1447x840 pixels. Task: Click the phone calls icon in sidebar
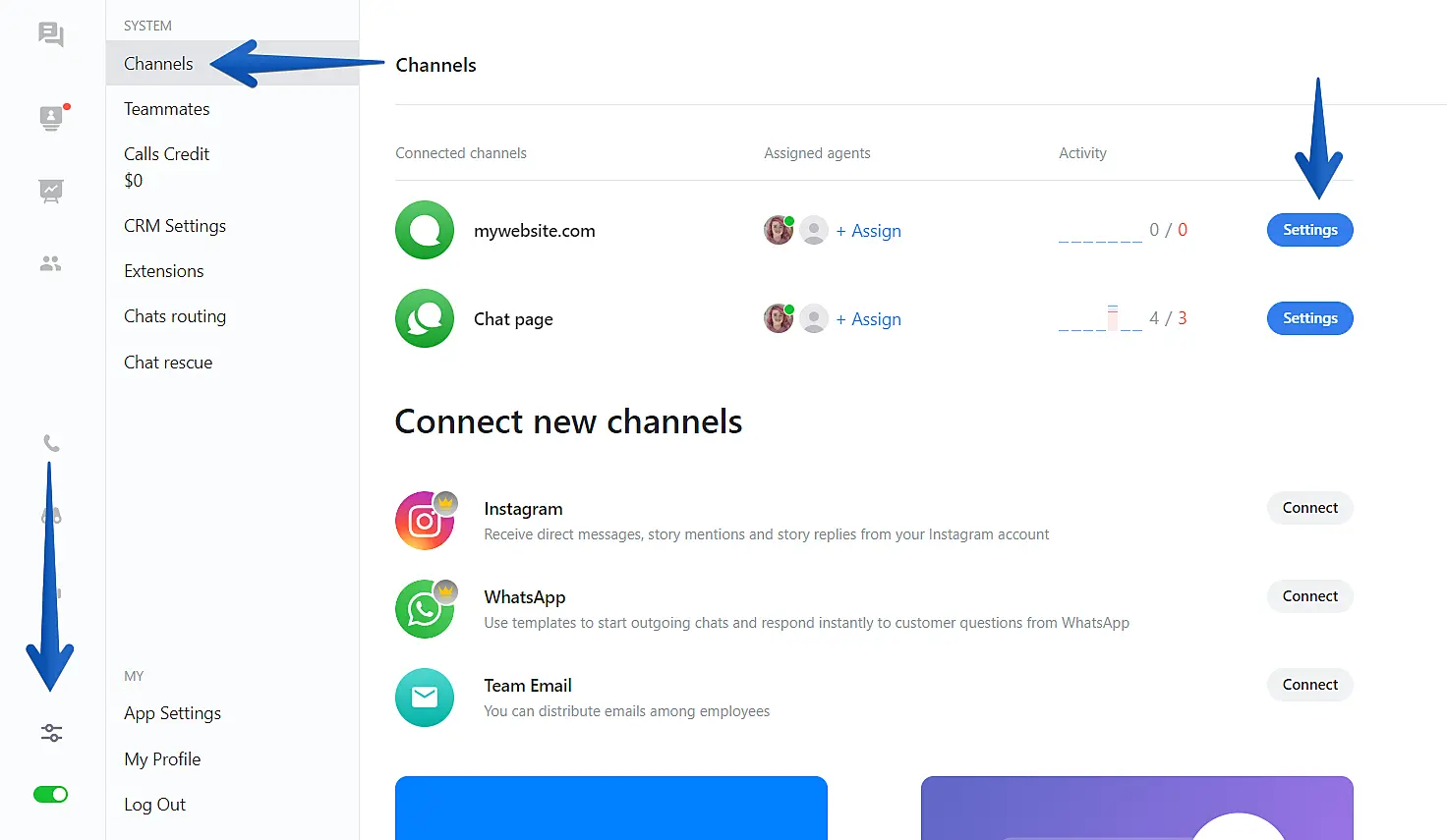[x=52, y=443]
